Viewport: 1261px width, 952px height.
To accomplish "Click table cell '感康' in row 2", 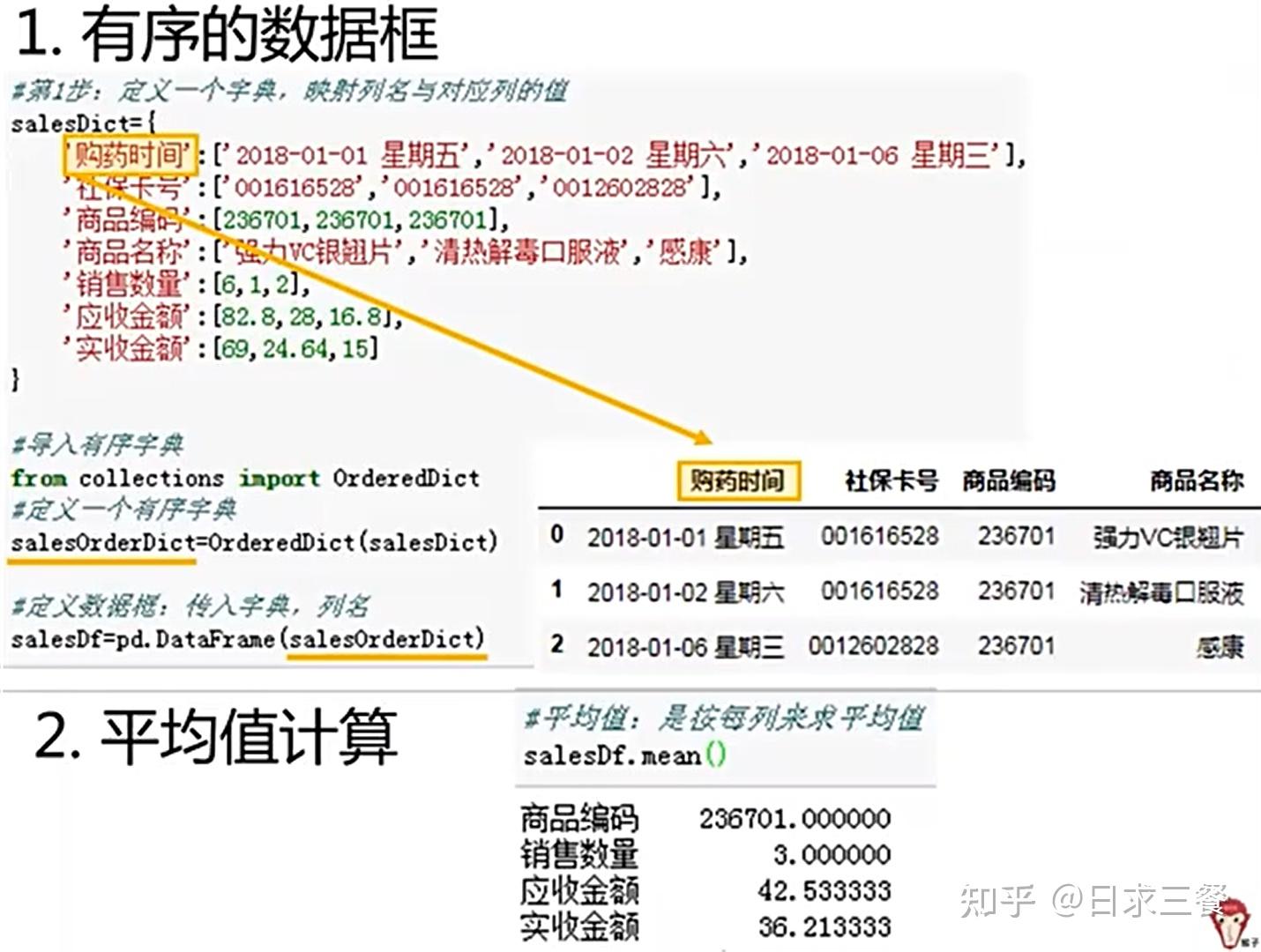I will click(1220, 648).
